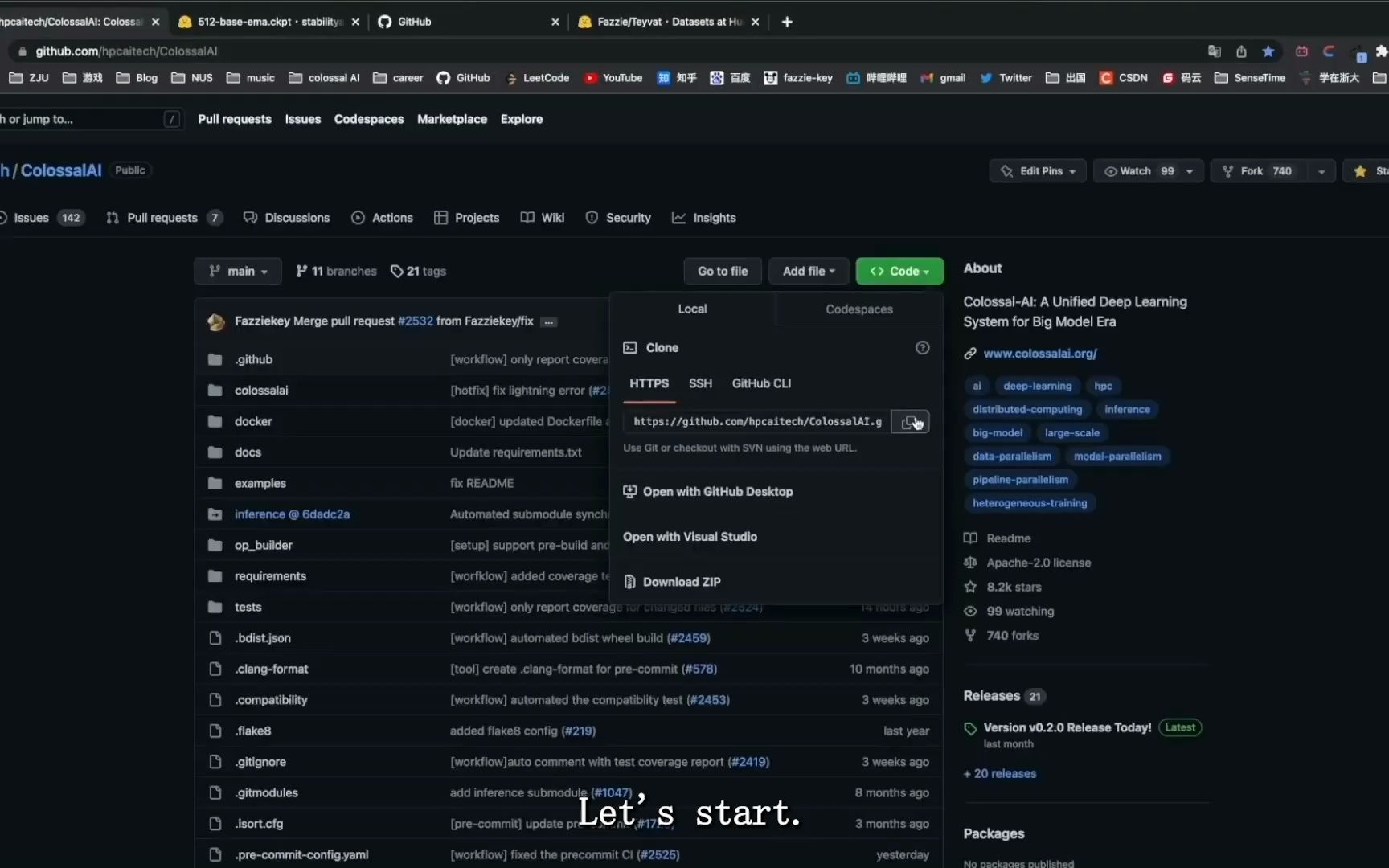Screen dimensions: 1389x868
Task: Focus the clone URL text field
Action: [757, 422]
